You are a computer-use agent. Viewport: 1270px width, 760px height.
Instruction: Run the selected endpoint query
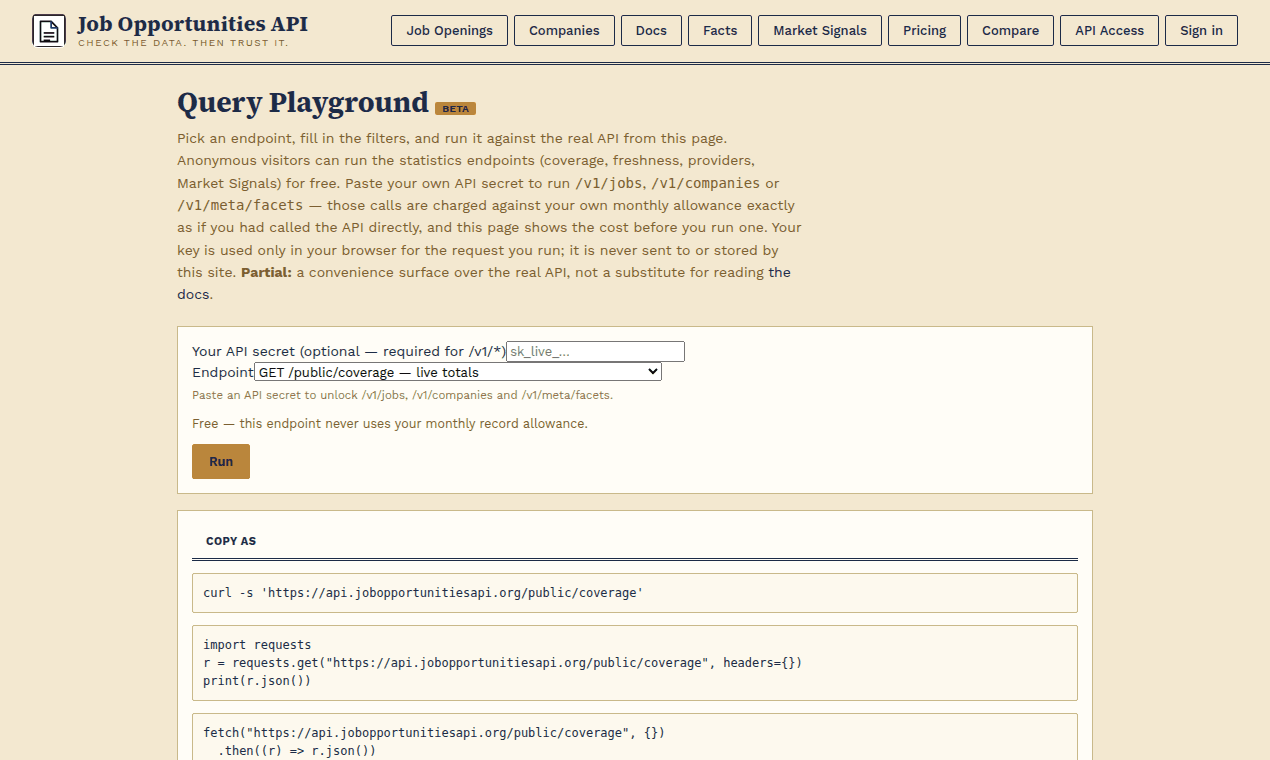(221, 461)
